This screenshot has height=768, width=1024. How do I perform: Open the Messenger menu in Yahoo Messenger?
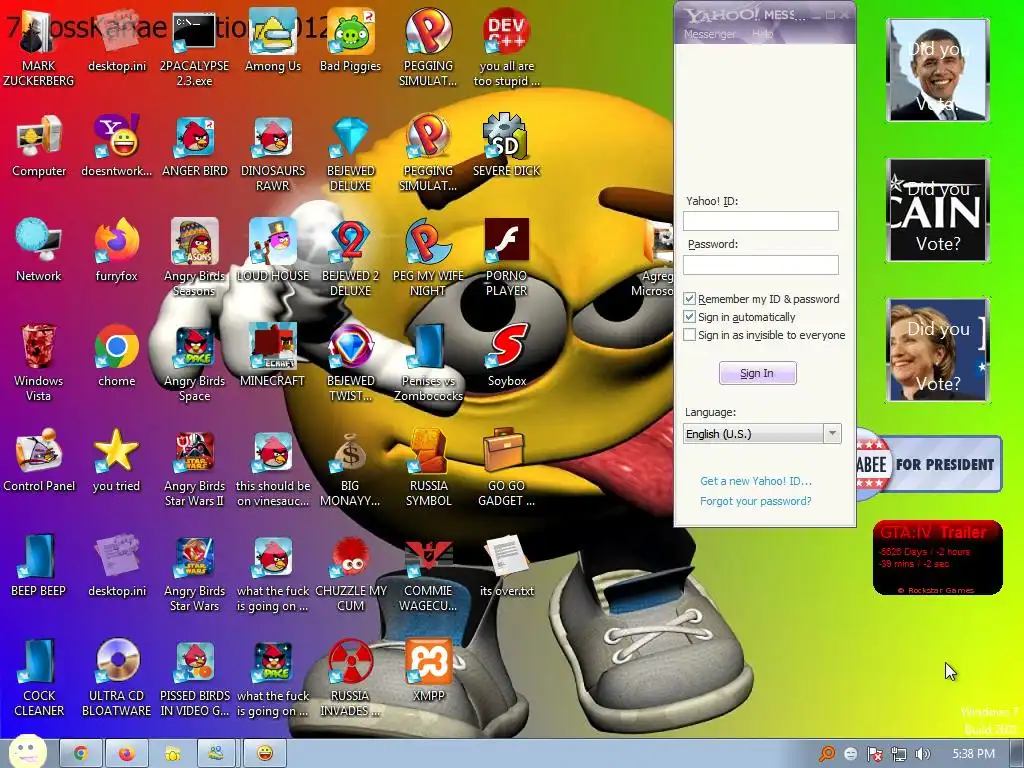tap(709, 34)
